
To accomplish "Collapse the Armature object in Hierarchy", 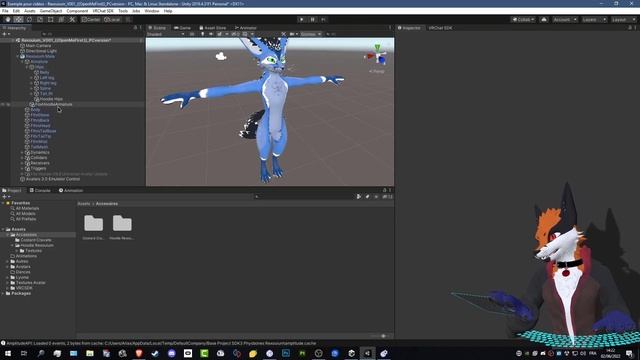I will pos(22,62).
